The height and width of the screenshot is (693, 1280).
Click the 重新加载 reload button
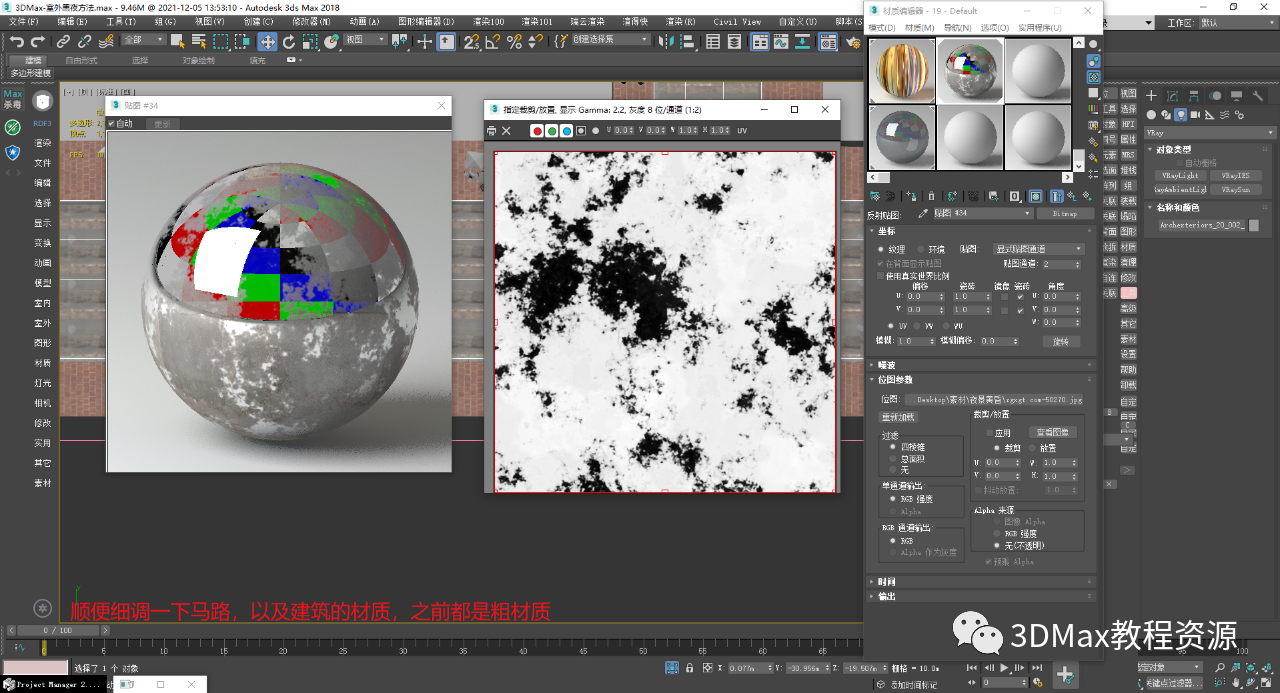tap(899, 417)
